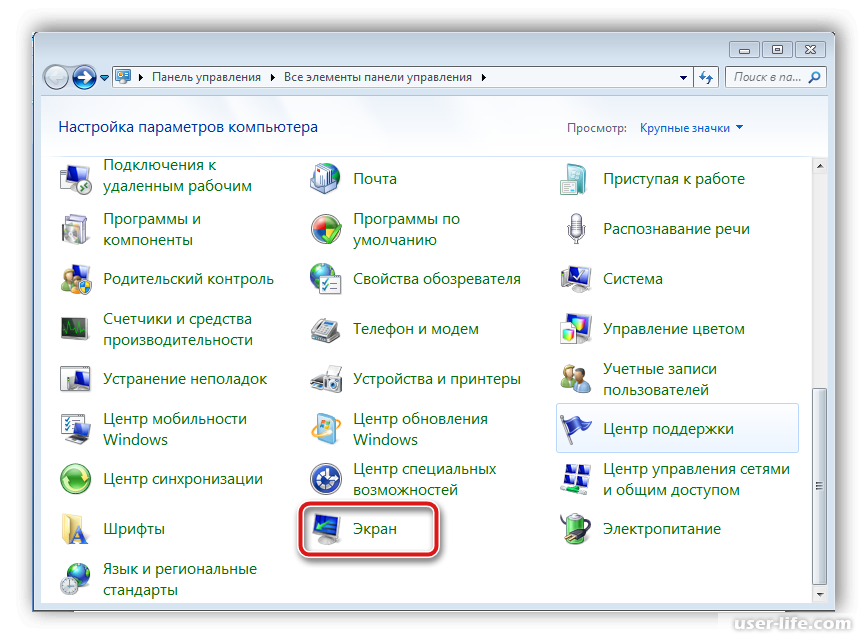Click the Шрифты fonts icon

75,529
